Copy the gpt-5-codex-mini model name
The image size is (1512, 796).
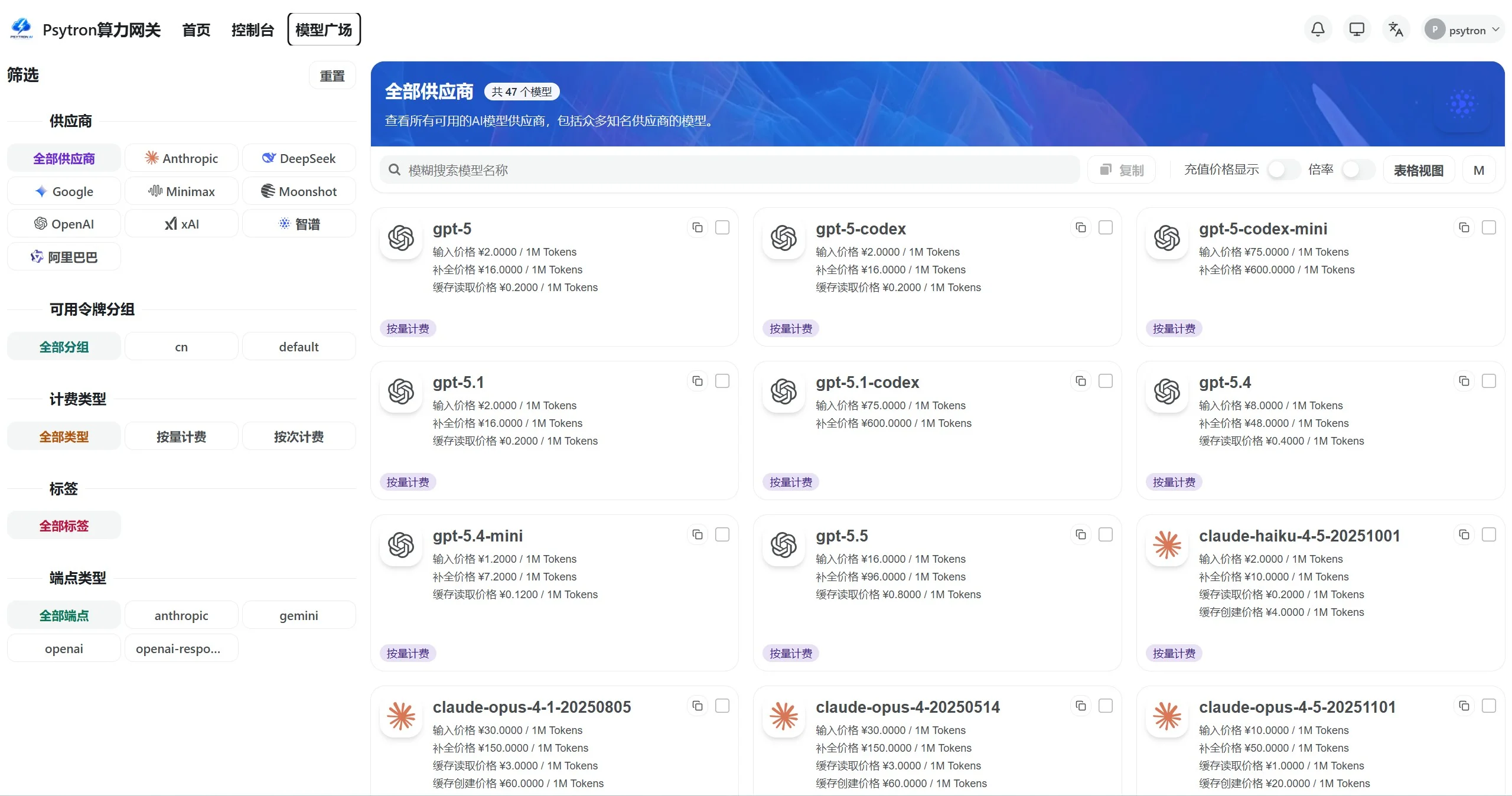point(1464,227)
